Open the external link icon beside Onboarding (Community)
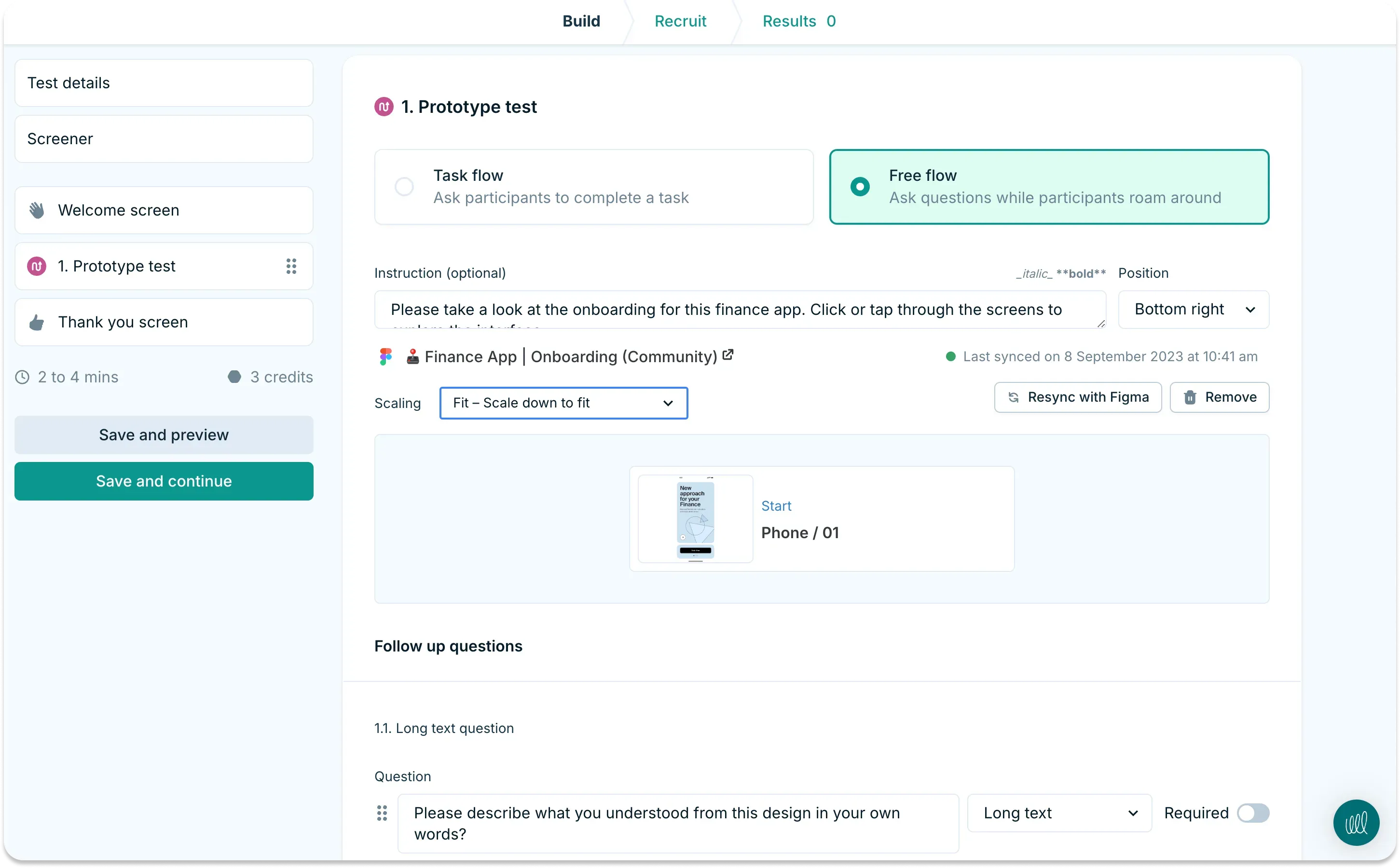1400x868 pixels. (727, 356)
